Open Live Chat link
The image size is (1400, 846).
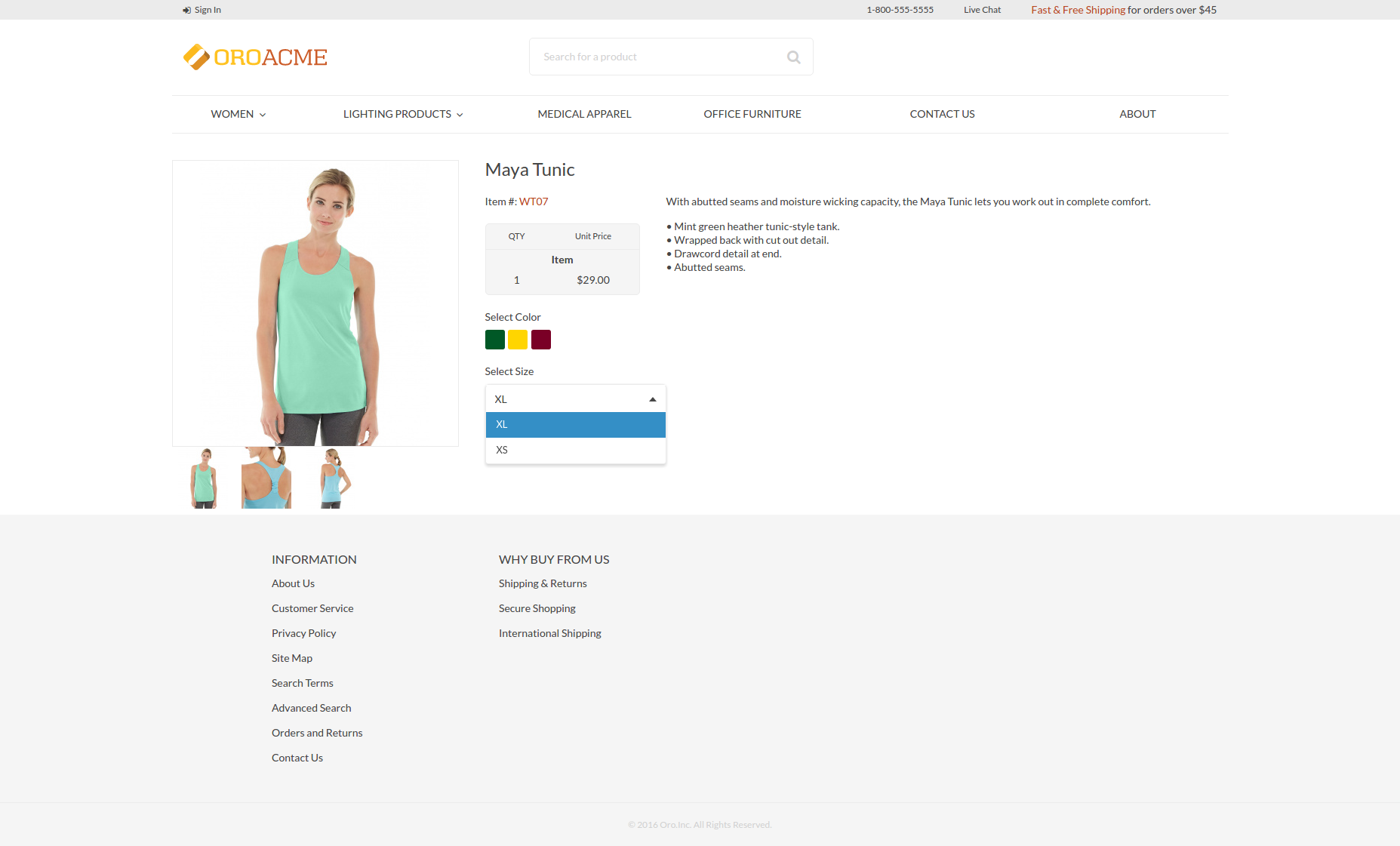tap(982, 10)
